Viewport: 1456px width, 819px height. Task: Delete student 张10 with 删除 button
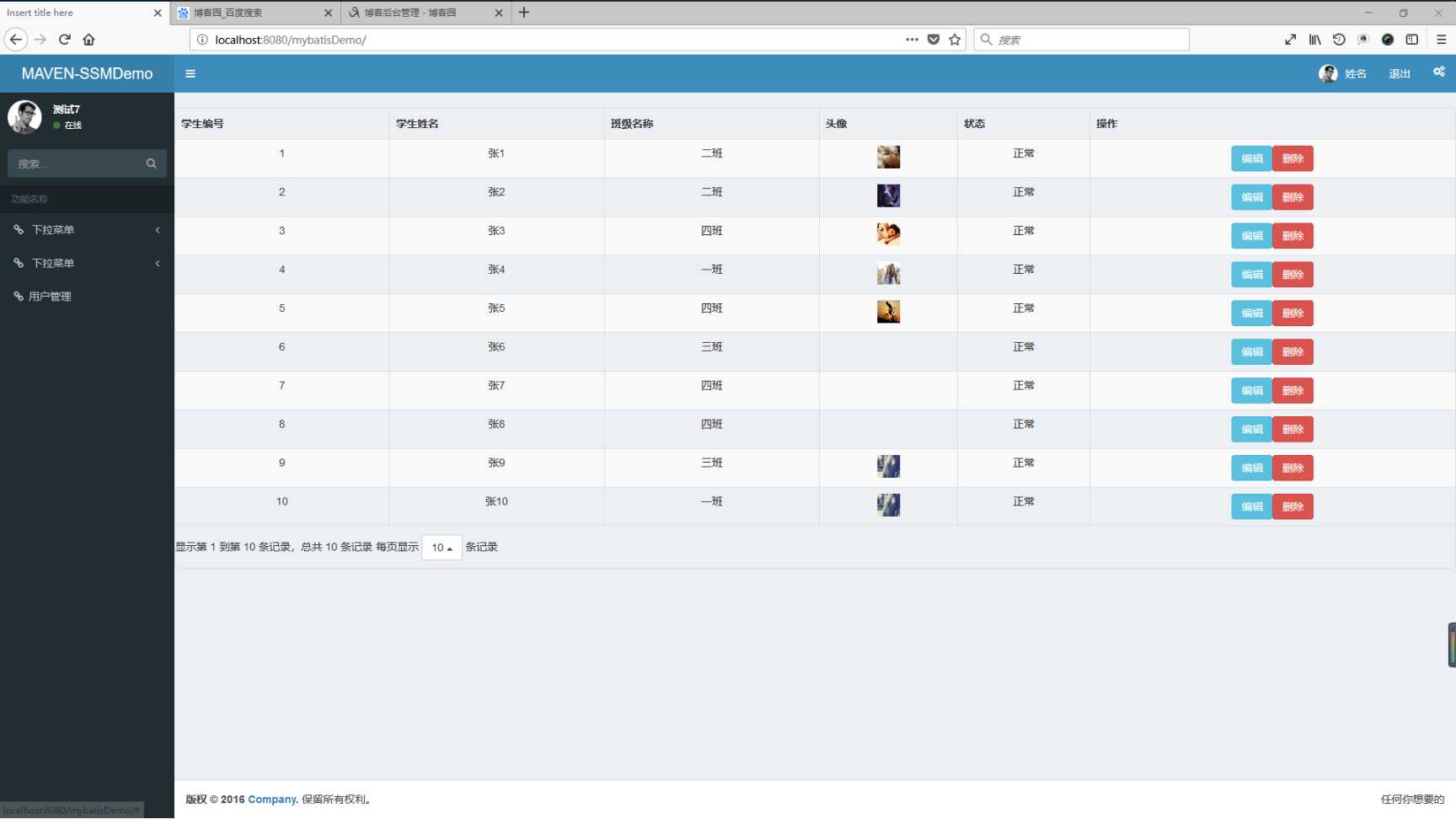pyautogui.click(x=1293, y=506)
